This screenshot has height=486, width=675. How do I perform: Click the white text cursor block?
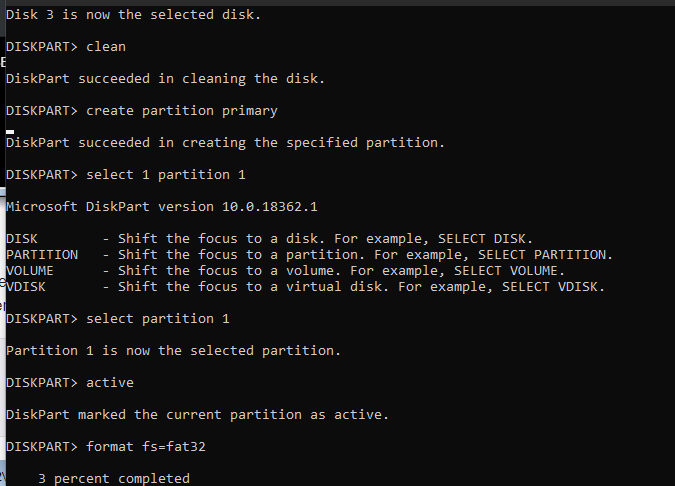click(10, 131)
